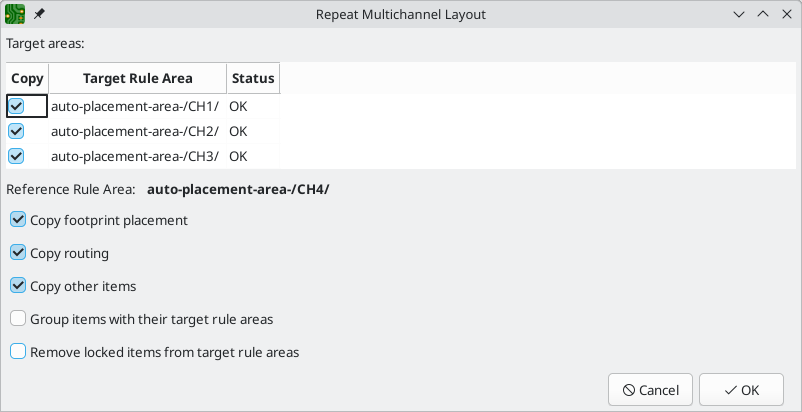
Task: Uncheck copy for auto-placement-area-/CH2/
Action: 16,131
